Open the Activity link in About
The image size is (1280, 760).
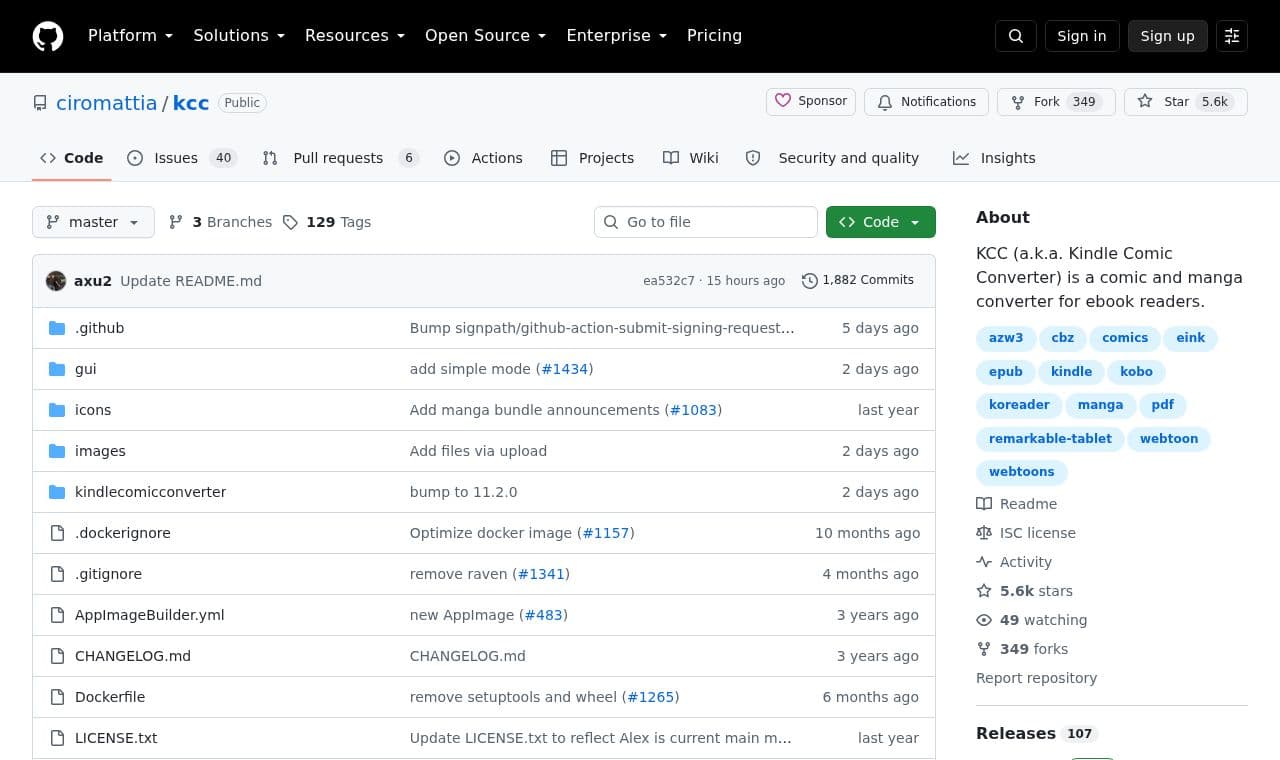(1014, 562)
